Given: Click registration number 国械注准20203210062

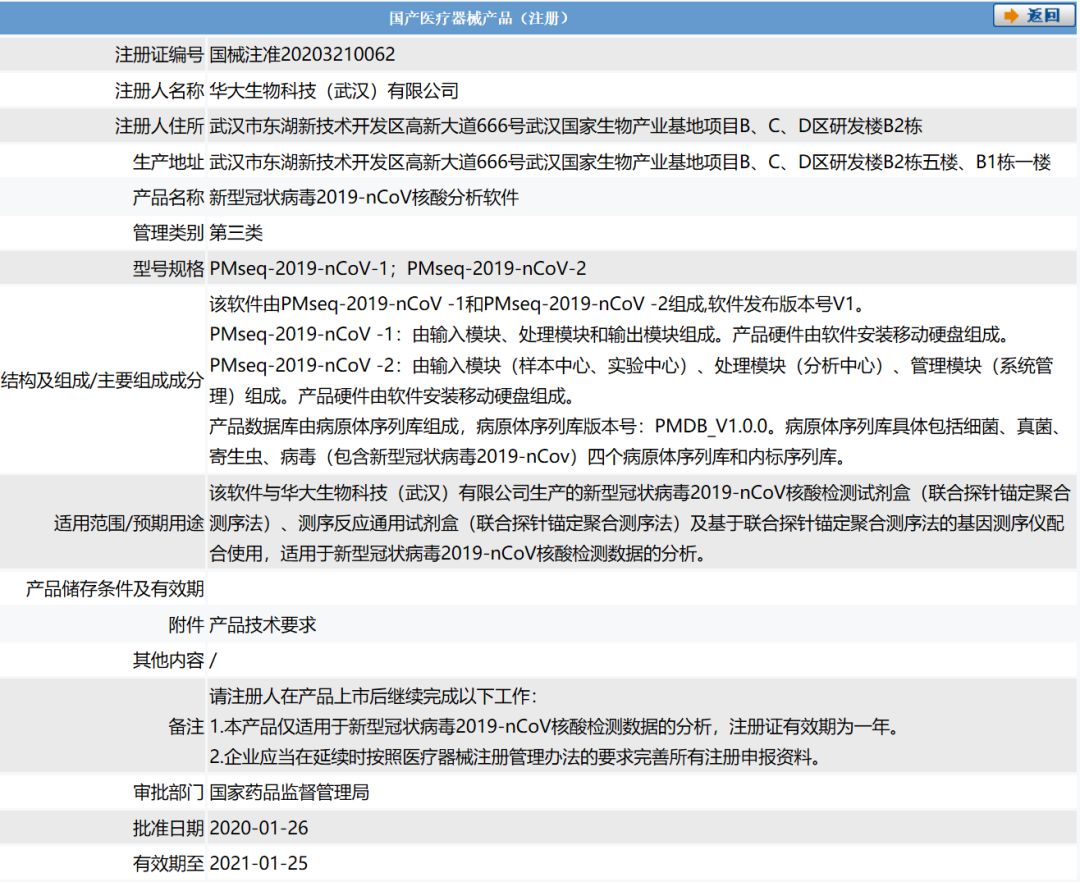Looking at the screenshot, I should (302, 55).
